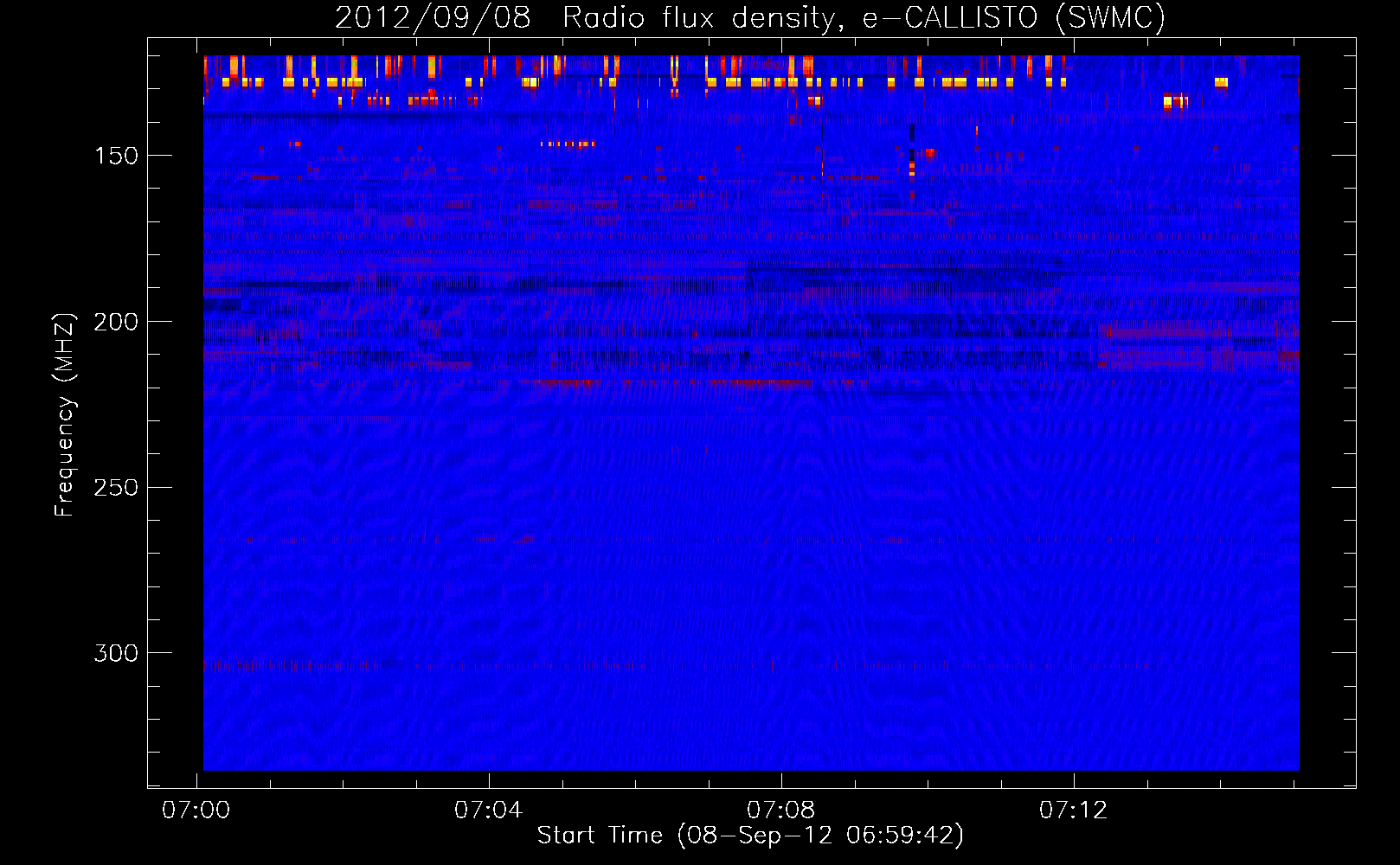Click the 07:08 time tick label
1400x865 pixels.
781,810
